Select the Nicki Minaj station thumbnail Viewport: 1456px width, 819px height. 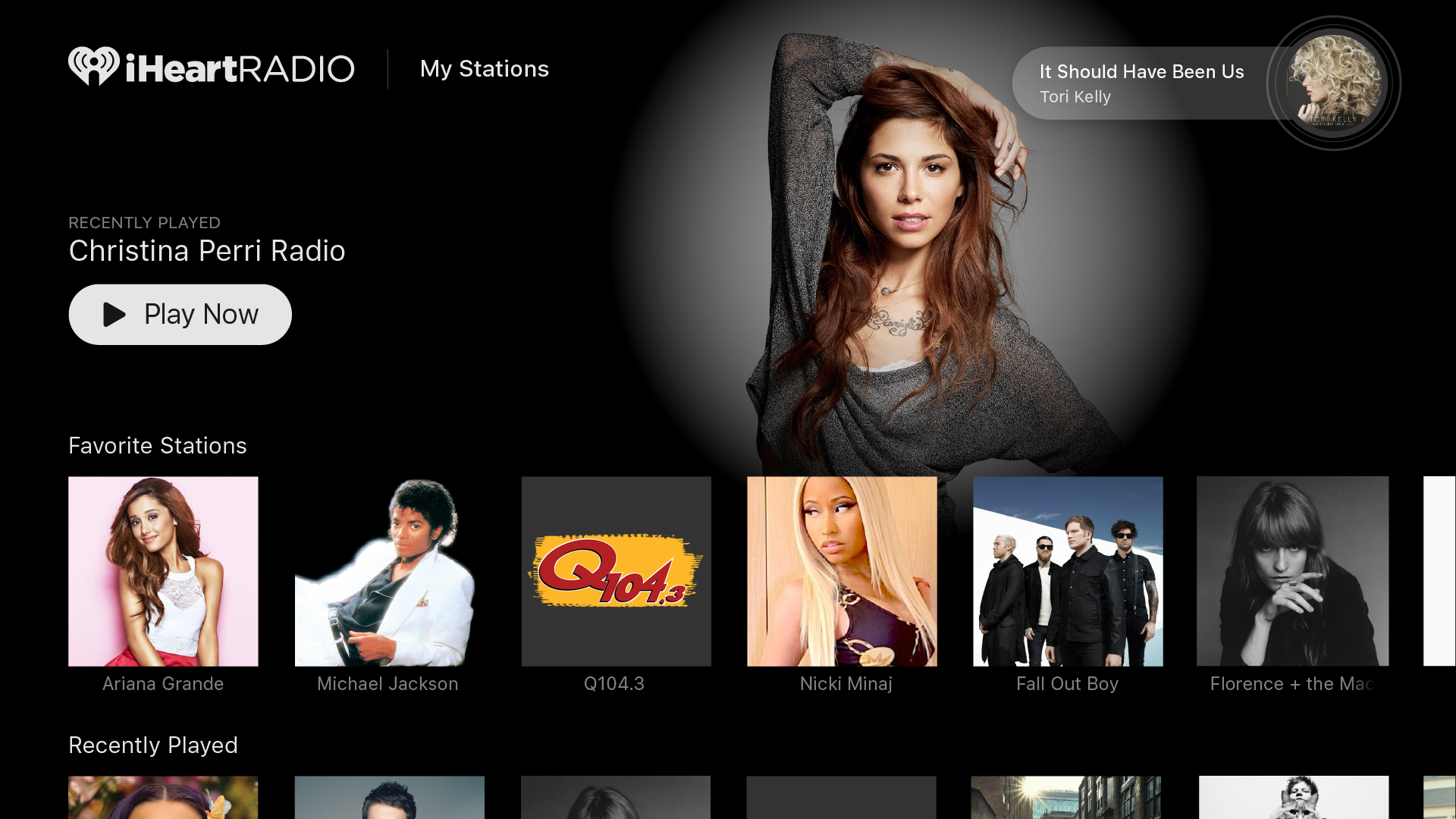(x=842, y=571)
